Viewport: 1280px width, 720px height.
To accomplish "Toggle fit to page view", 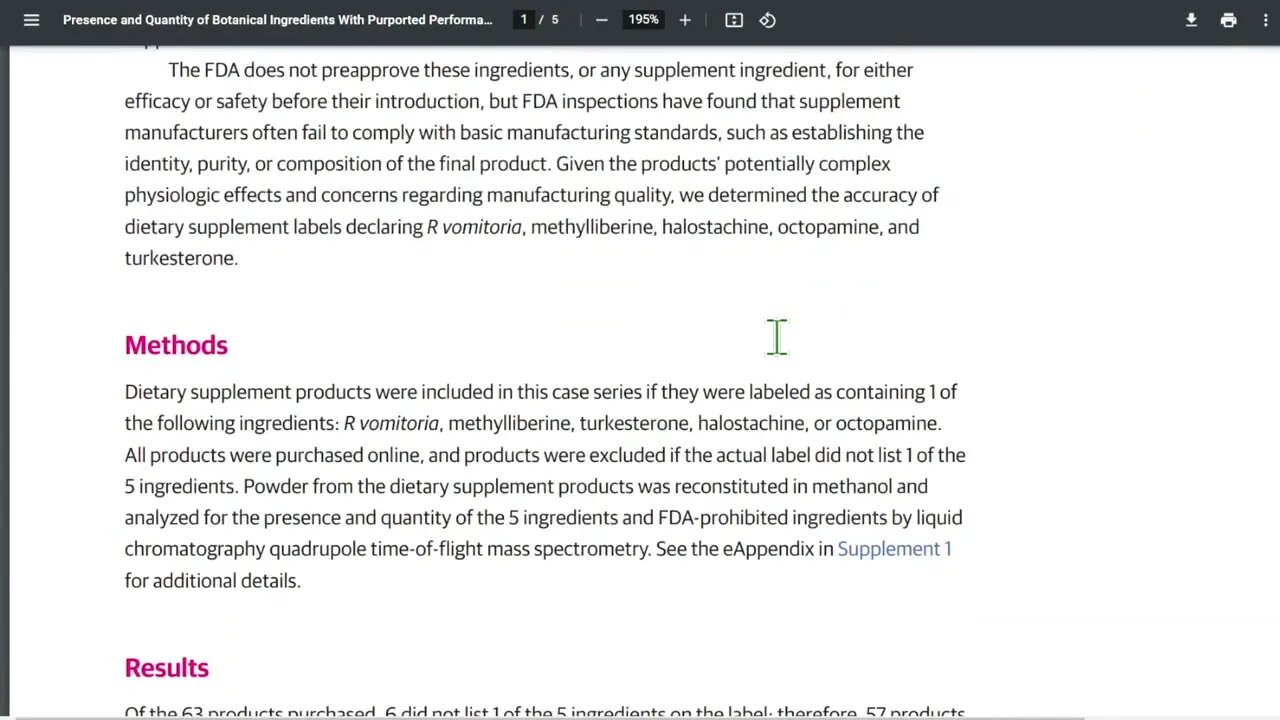I will (734, 20).
